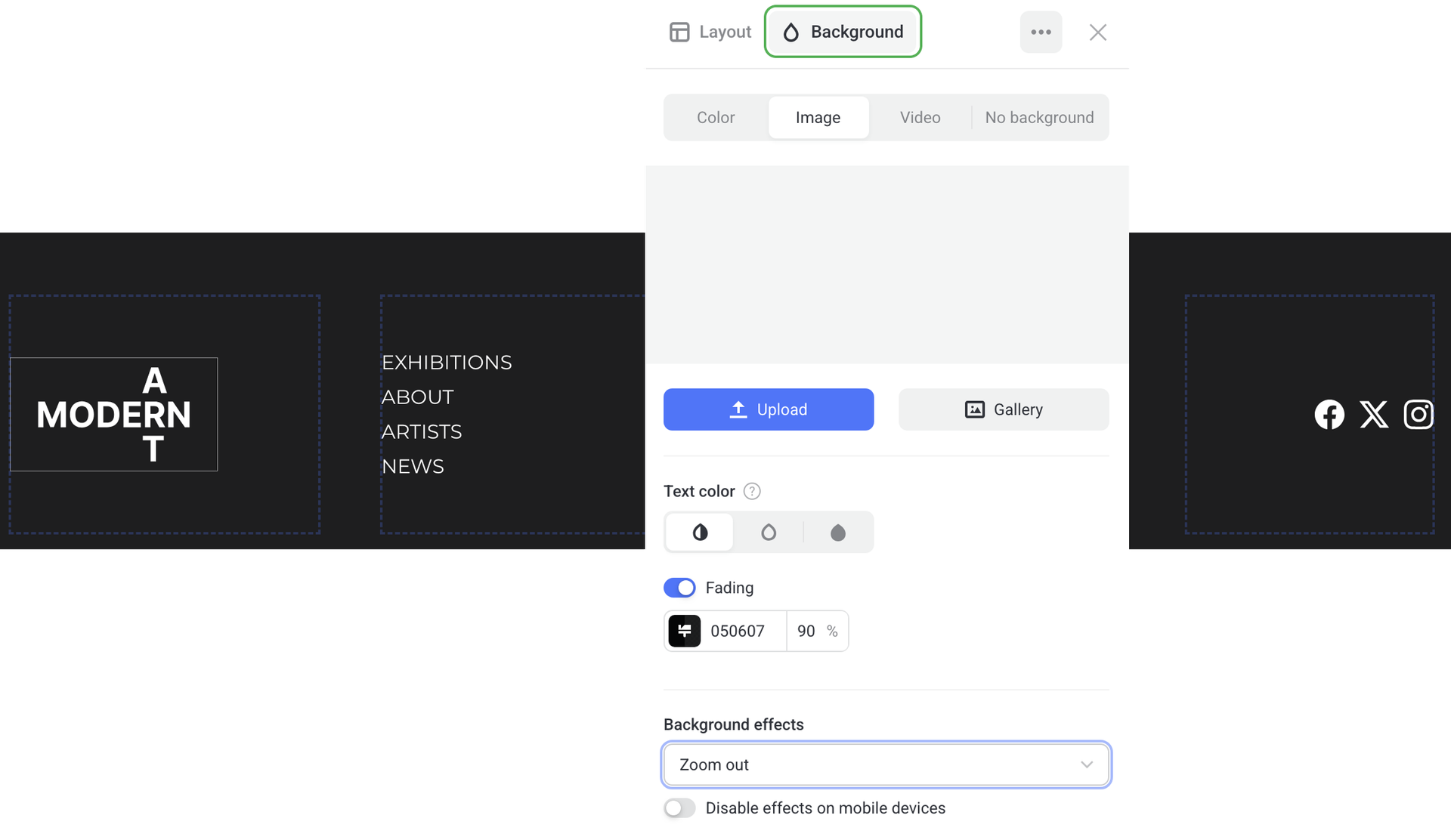Choose the No background option
The image size is (1451, 840).
pos(1039,118)
